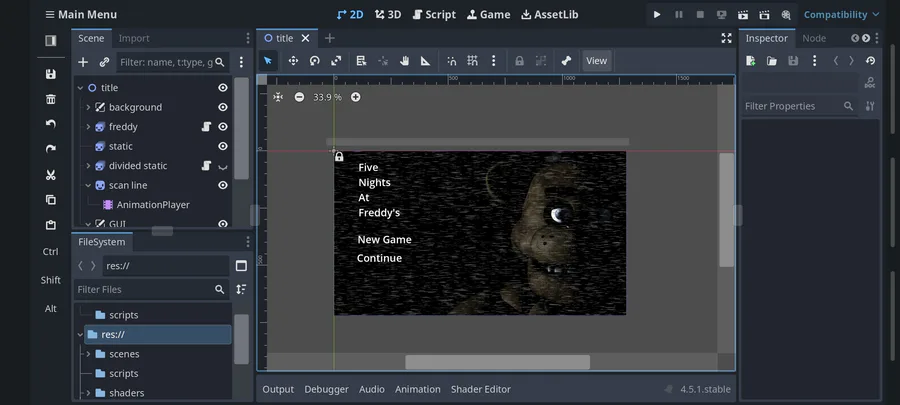Open Shader Editor bottom panel
The height and width of the screenshot is (405, 900).
tap(480, 389)
